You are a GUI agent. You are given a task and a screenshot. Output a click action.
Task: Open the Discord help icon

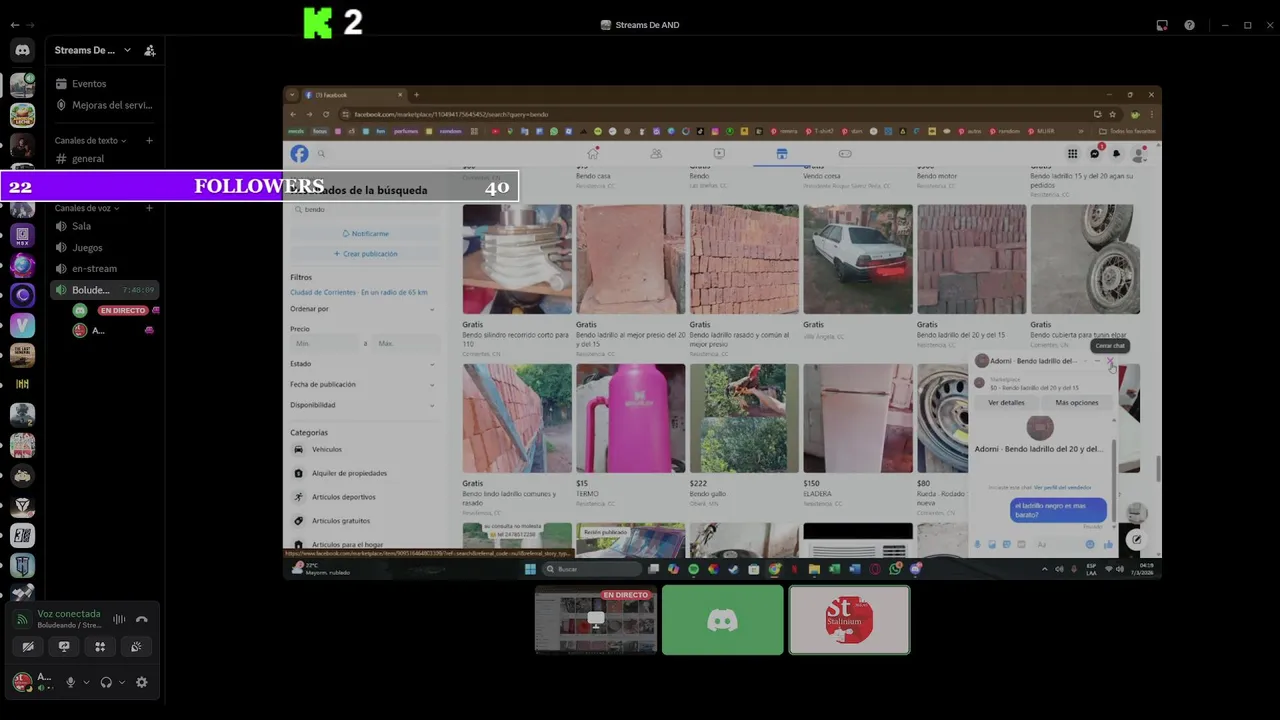tap(1189, 25)
